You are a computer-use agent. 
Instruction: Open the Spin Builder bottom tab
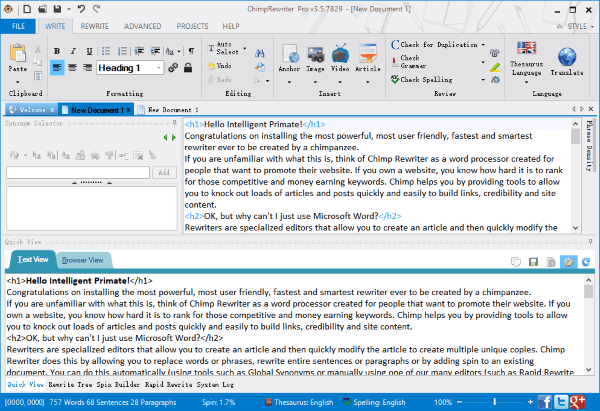pos(118,384)
